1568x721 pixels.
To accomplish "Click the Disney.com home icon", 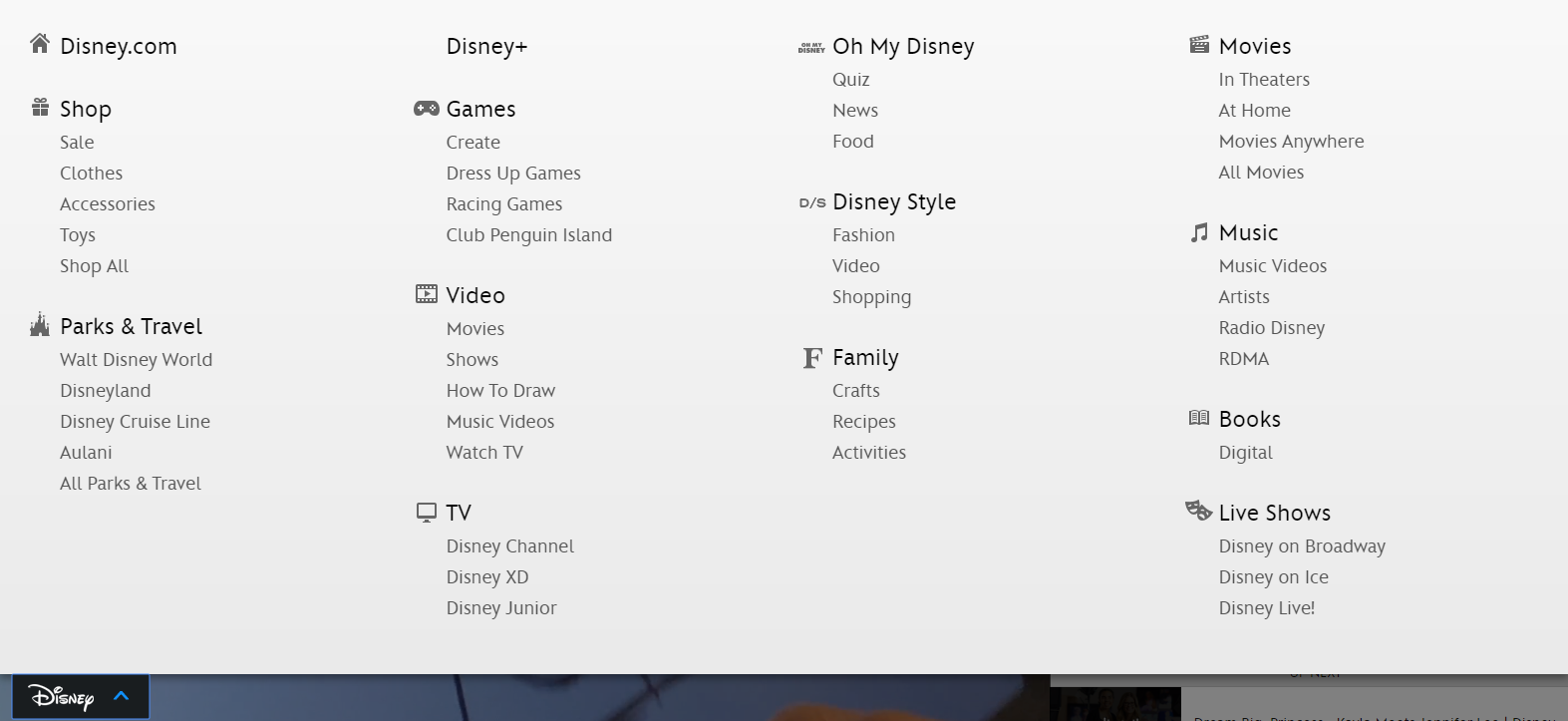I will (x=40, y=44).
